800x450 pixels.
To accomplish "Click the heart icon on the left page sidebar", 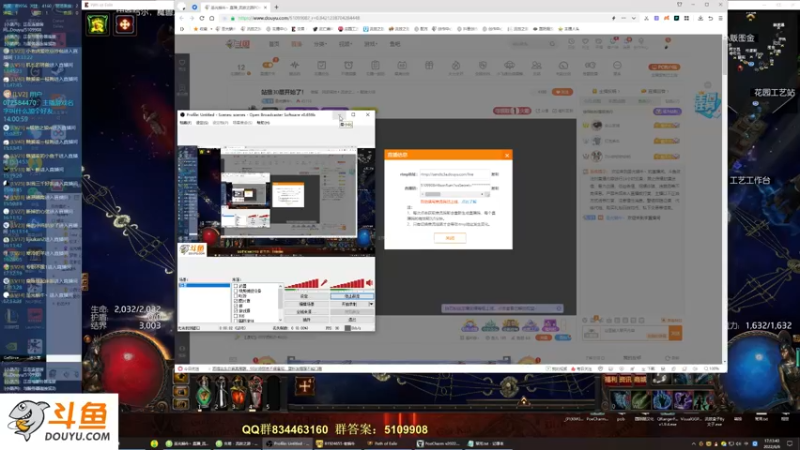I will 182,63.
